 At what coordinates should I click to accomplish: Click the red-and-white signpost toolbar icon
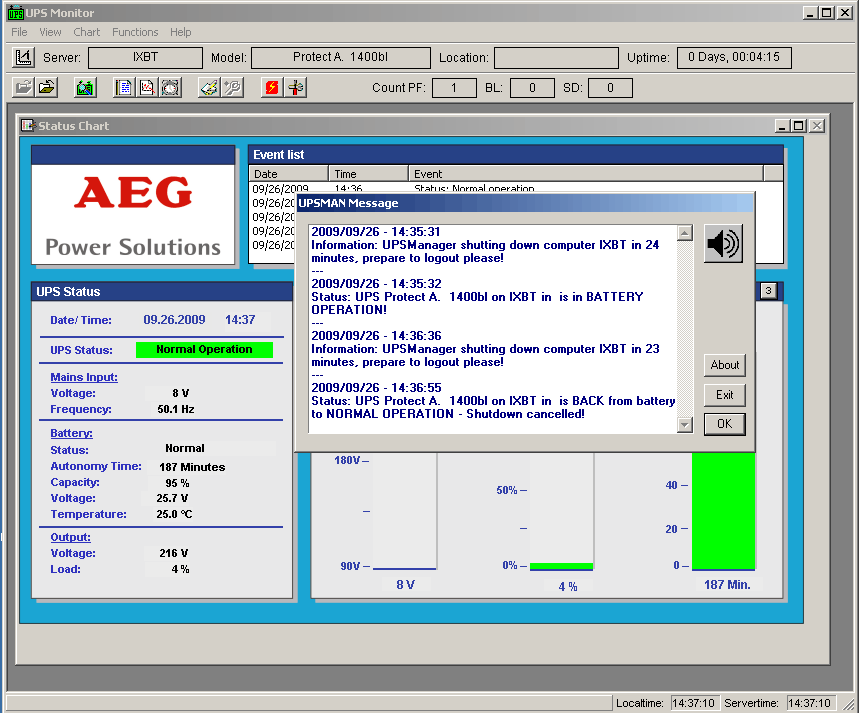pyautogui.click(x=296, y=88)
